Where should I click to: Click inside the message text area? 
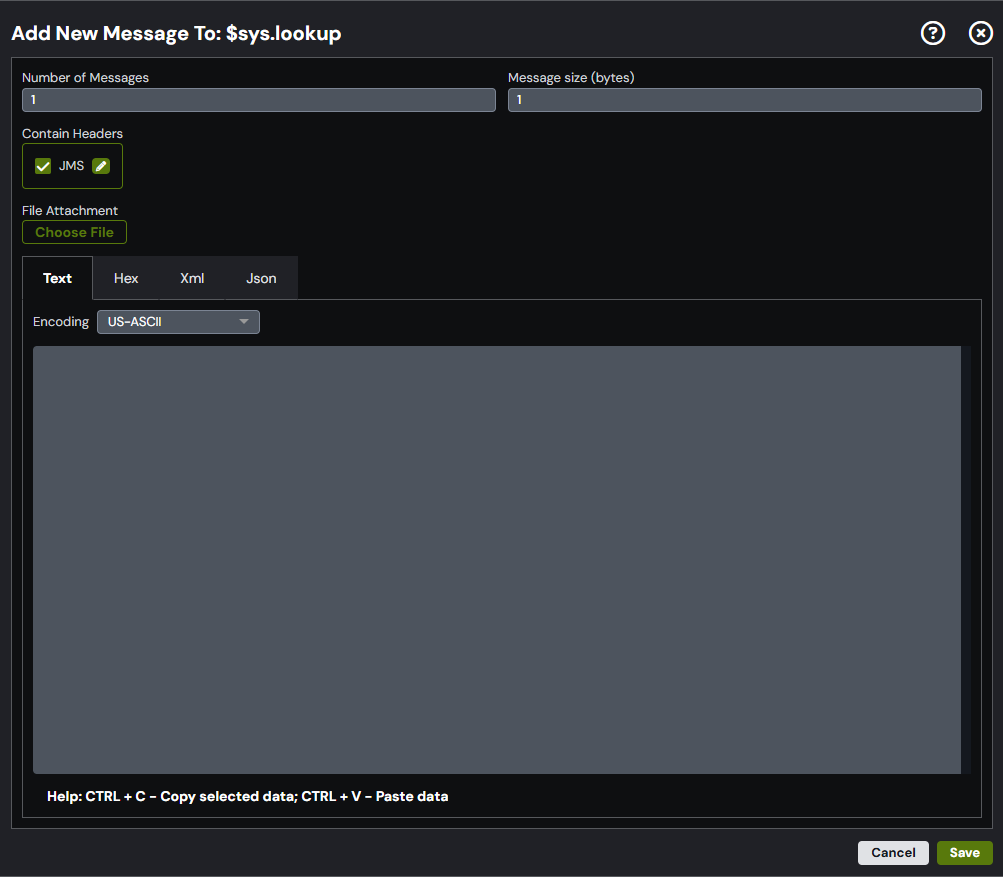click(x=497, y=560)
